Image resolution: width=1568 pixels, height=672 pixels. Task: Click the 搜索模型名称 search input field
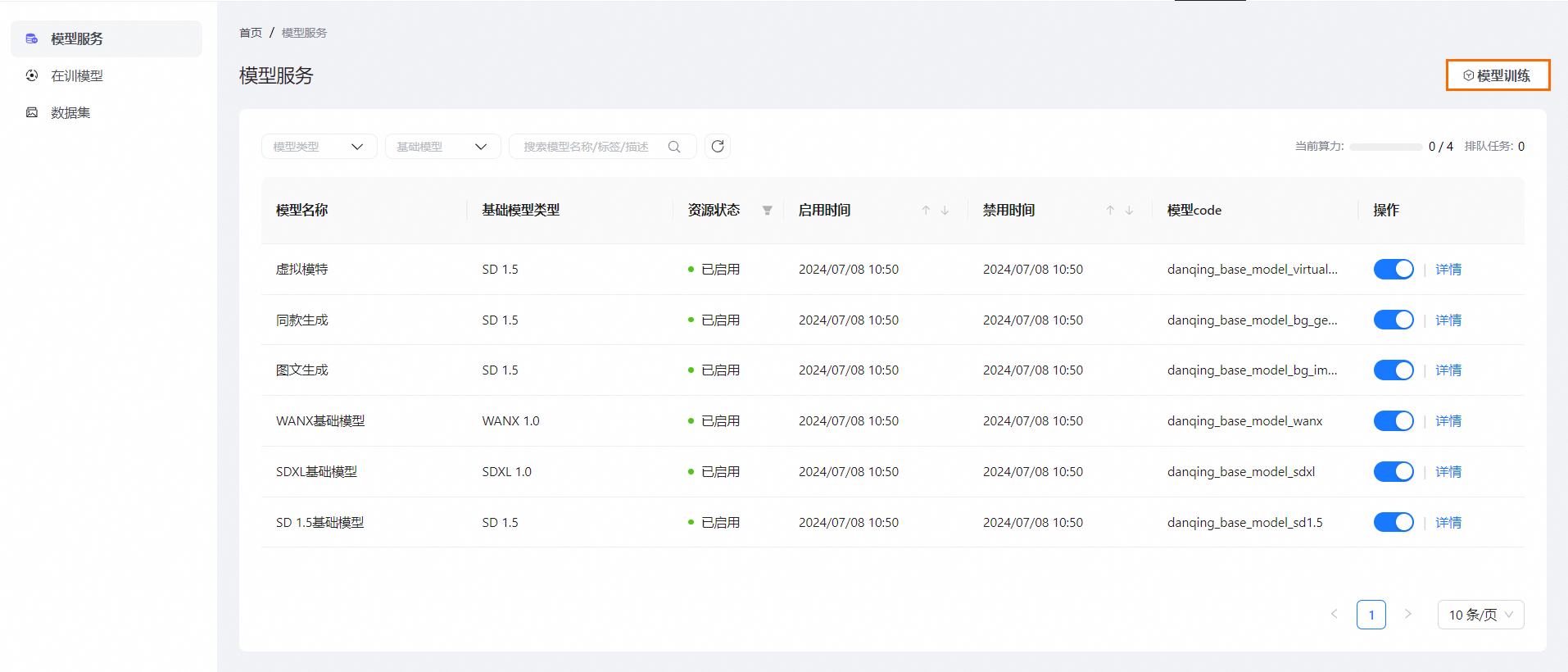(x=603, y=147)
